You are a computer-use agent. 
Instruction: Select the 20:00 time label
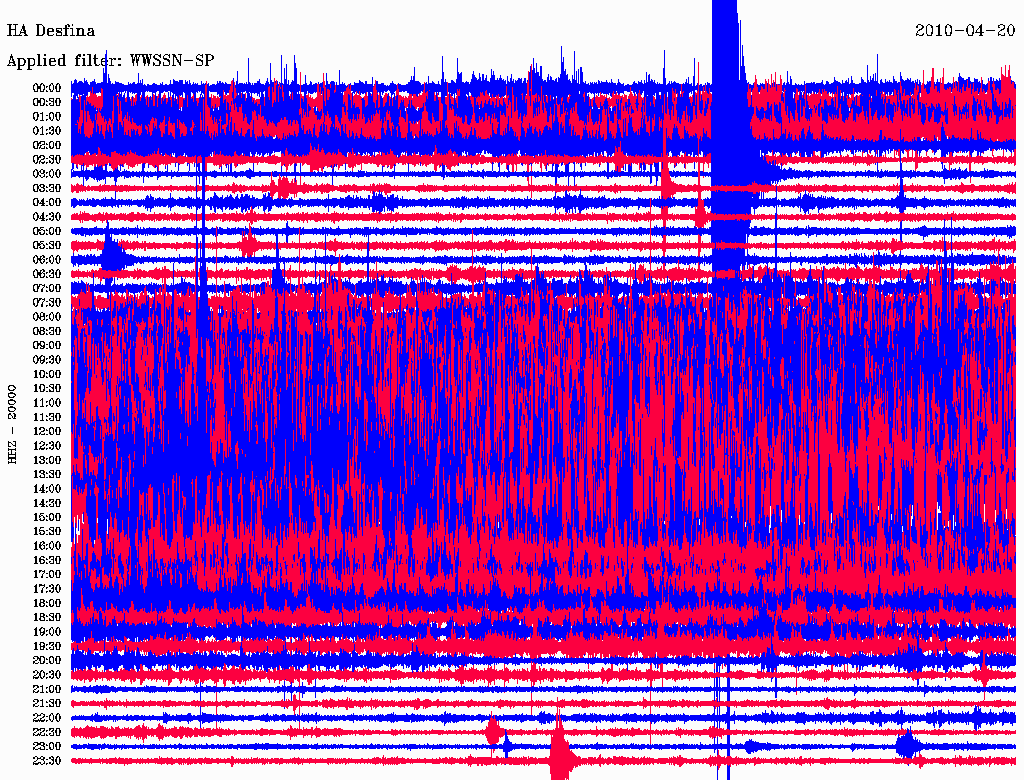point(46,661)
